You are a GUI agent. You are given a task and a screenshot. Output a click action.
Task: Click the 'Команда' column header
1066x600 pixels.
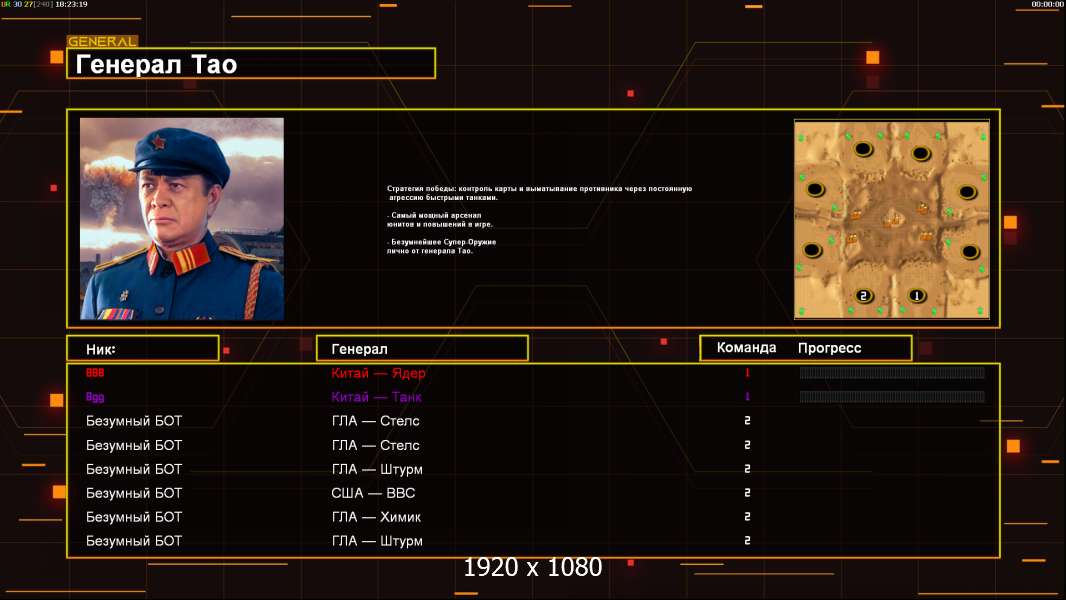tap(746, 348)
